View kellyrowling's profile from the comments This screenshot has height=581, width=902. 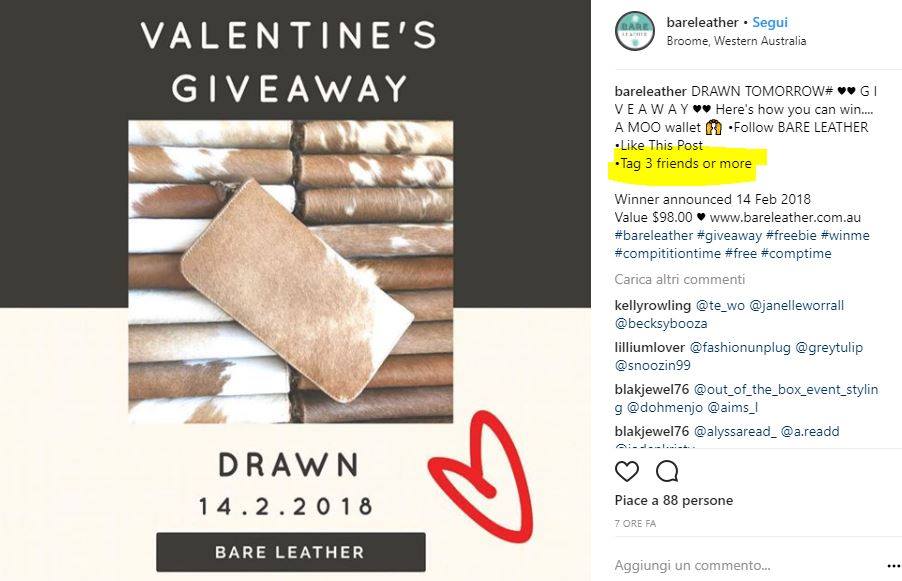(652, 305)
